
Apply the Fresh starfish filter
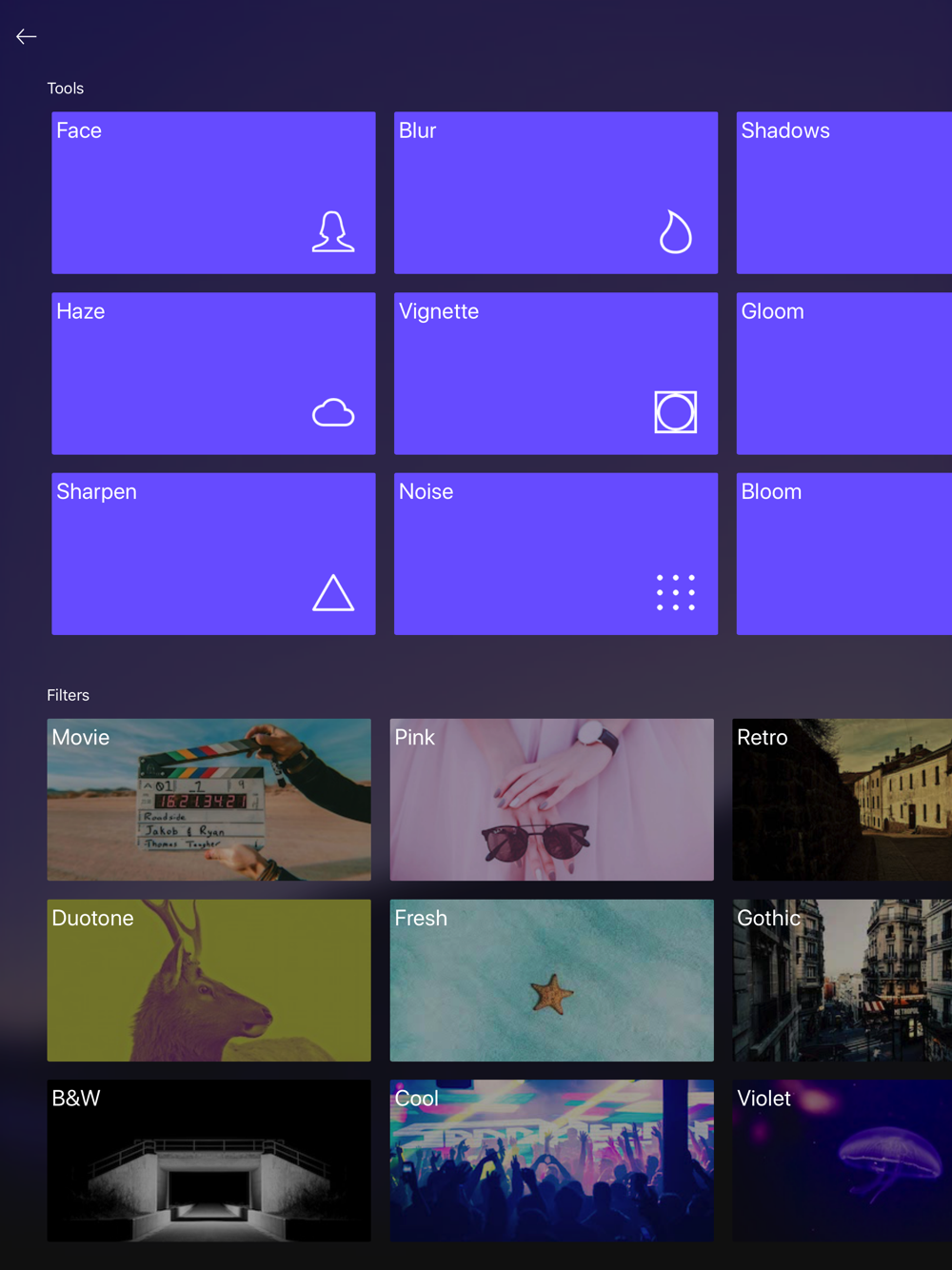[552, 981]
